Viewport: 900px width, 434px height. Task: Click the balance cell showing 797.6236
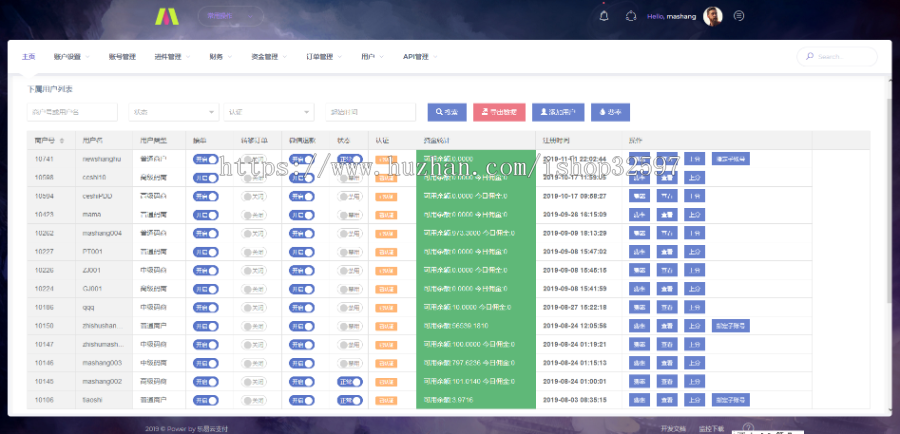pyautogui.click(x=476, y=363)
